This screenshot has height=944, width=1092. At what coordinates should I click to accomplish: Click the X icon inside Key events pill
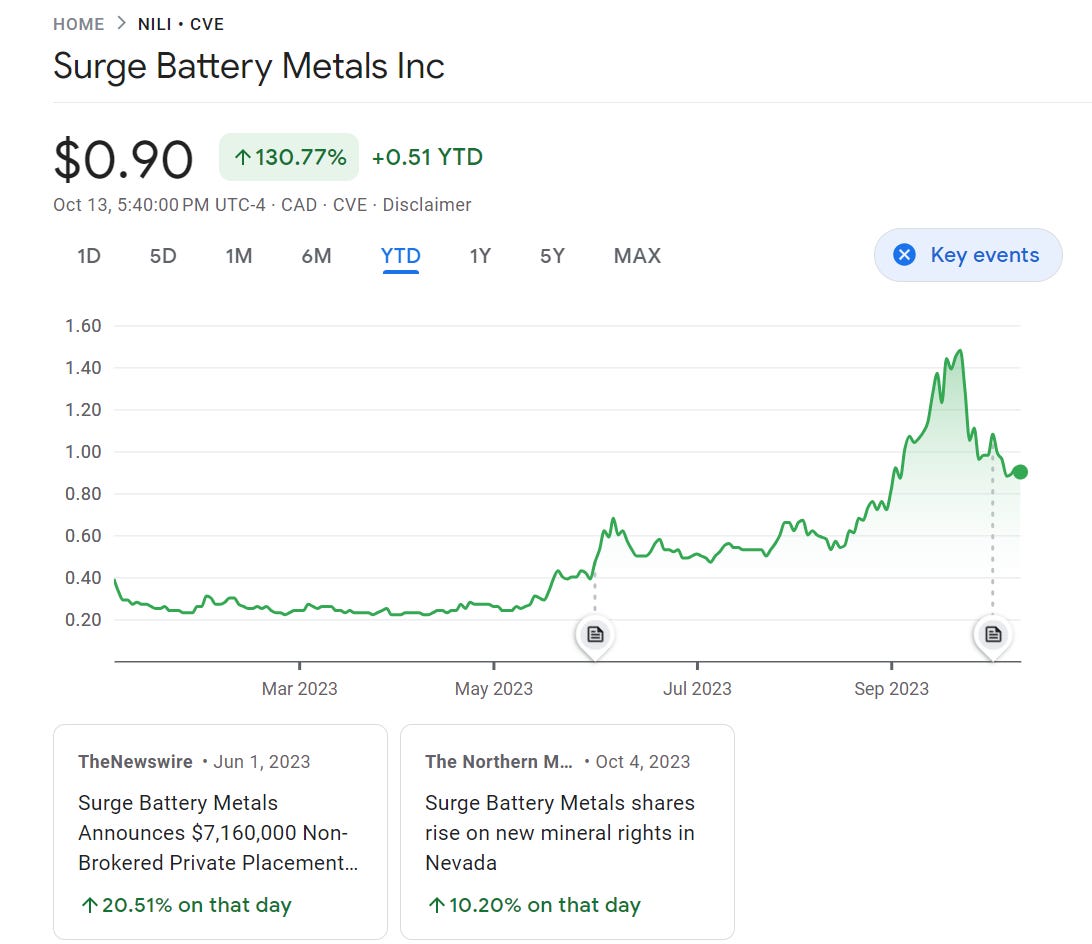point(904,255)
